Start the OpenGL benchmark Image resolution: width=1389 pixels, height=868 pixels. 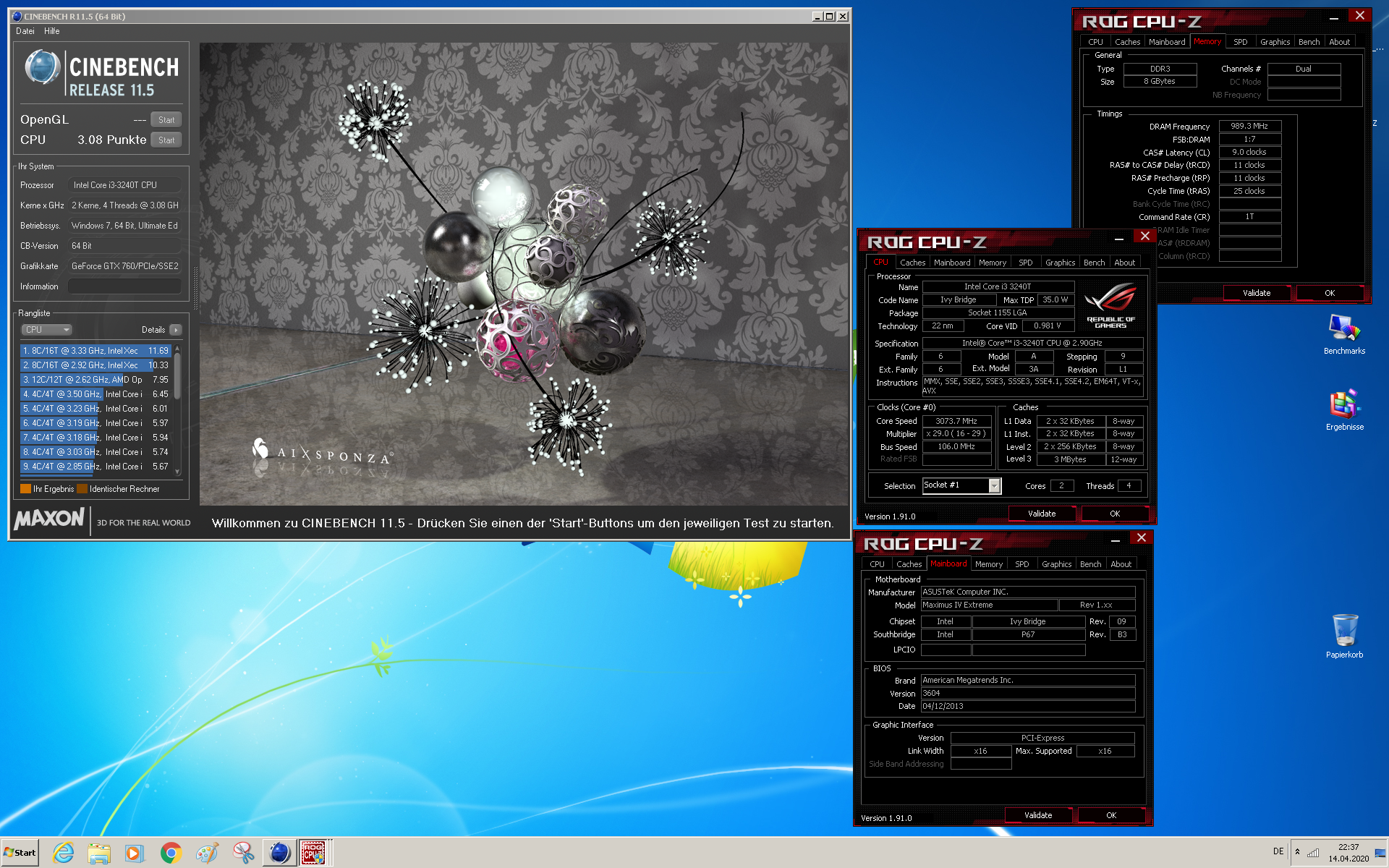(166, 120)
